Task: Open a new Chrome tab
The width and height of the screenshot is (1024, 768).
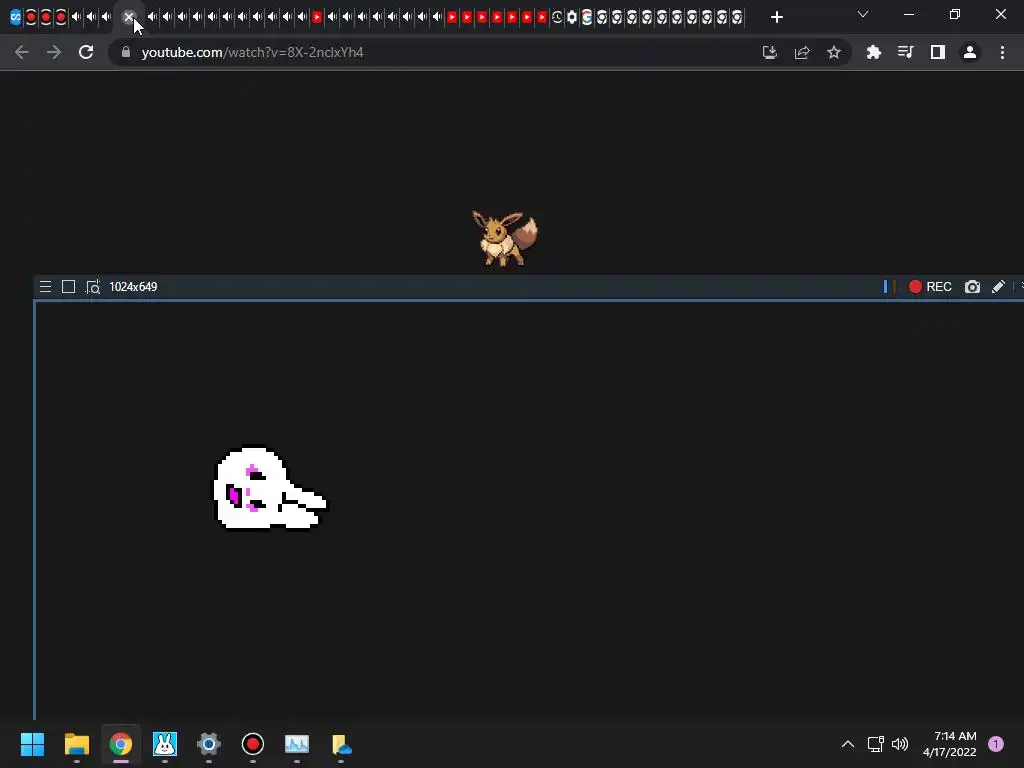Action: (x=776, y=17)
